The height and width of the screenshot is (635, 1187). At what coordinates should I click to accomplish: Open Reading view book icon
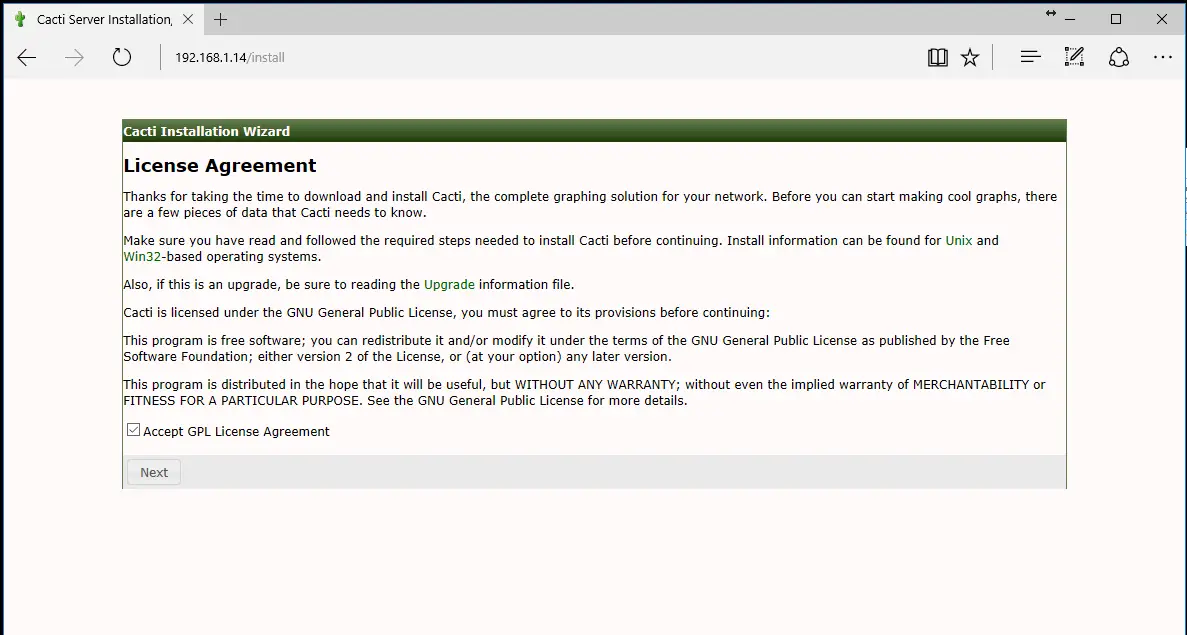(937, 58)
